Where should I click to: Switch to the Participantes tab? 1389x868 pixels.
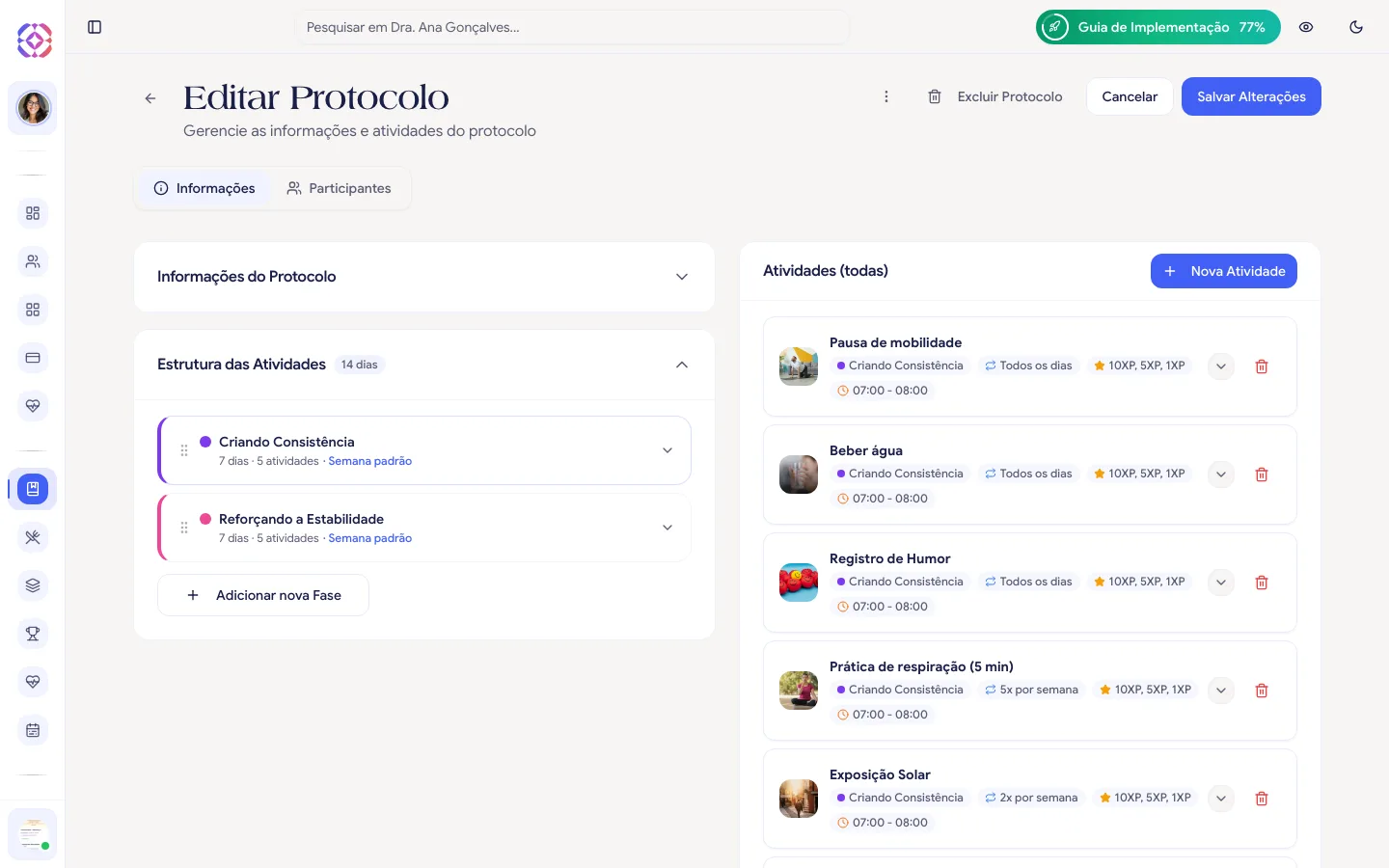pyautogui.click(x=339, y=188)
